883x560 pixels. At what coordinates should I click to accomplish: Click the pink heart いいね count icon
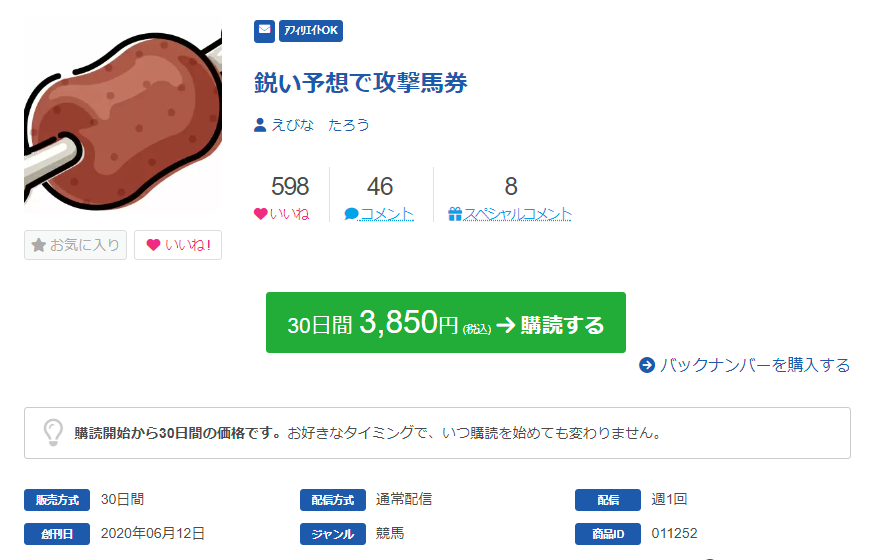tap(260, 214)
